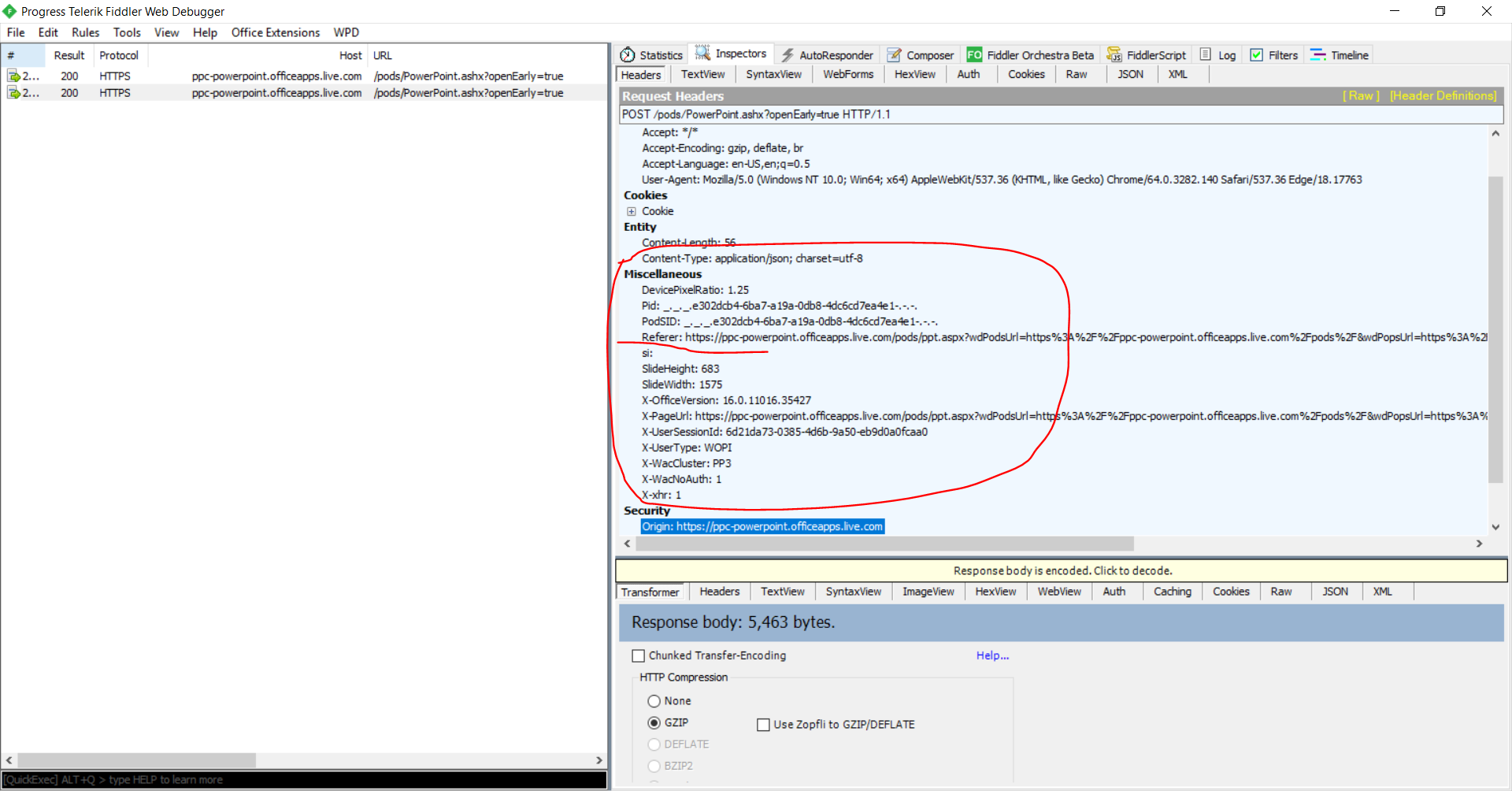
Task: Open the Edit menu
Action: (48, 32)
